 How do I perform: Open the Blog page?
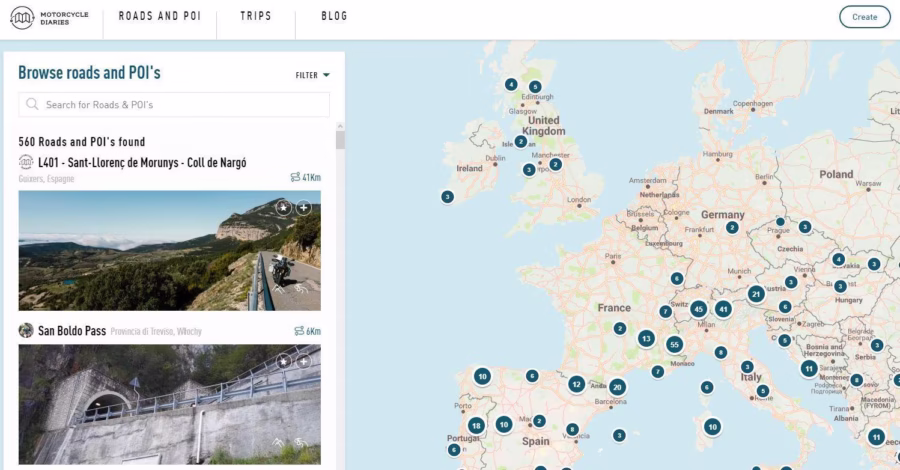coord(334,17)
